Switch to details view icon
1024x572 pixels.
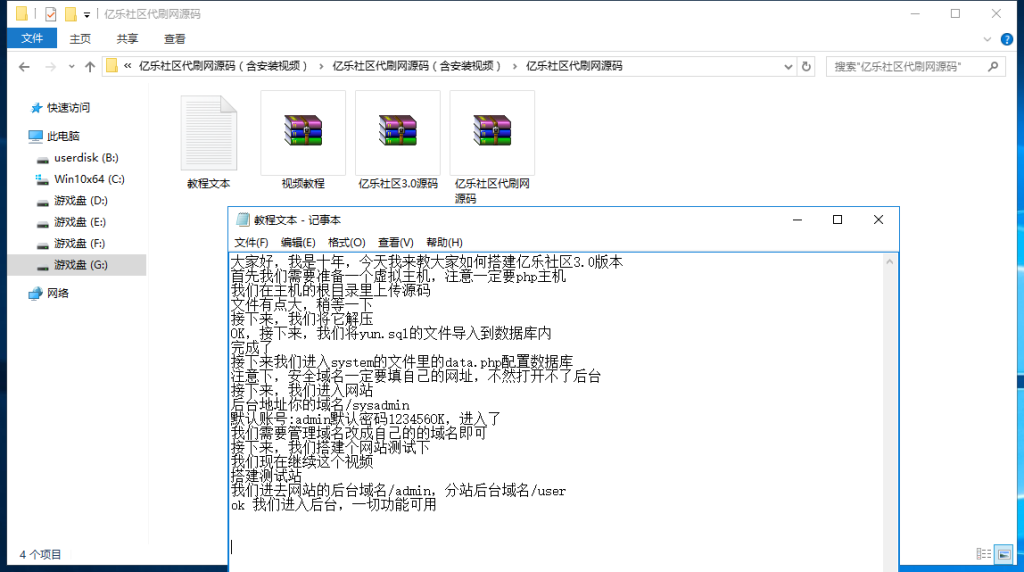click(x=984, y=554)
